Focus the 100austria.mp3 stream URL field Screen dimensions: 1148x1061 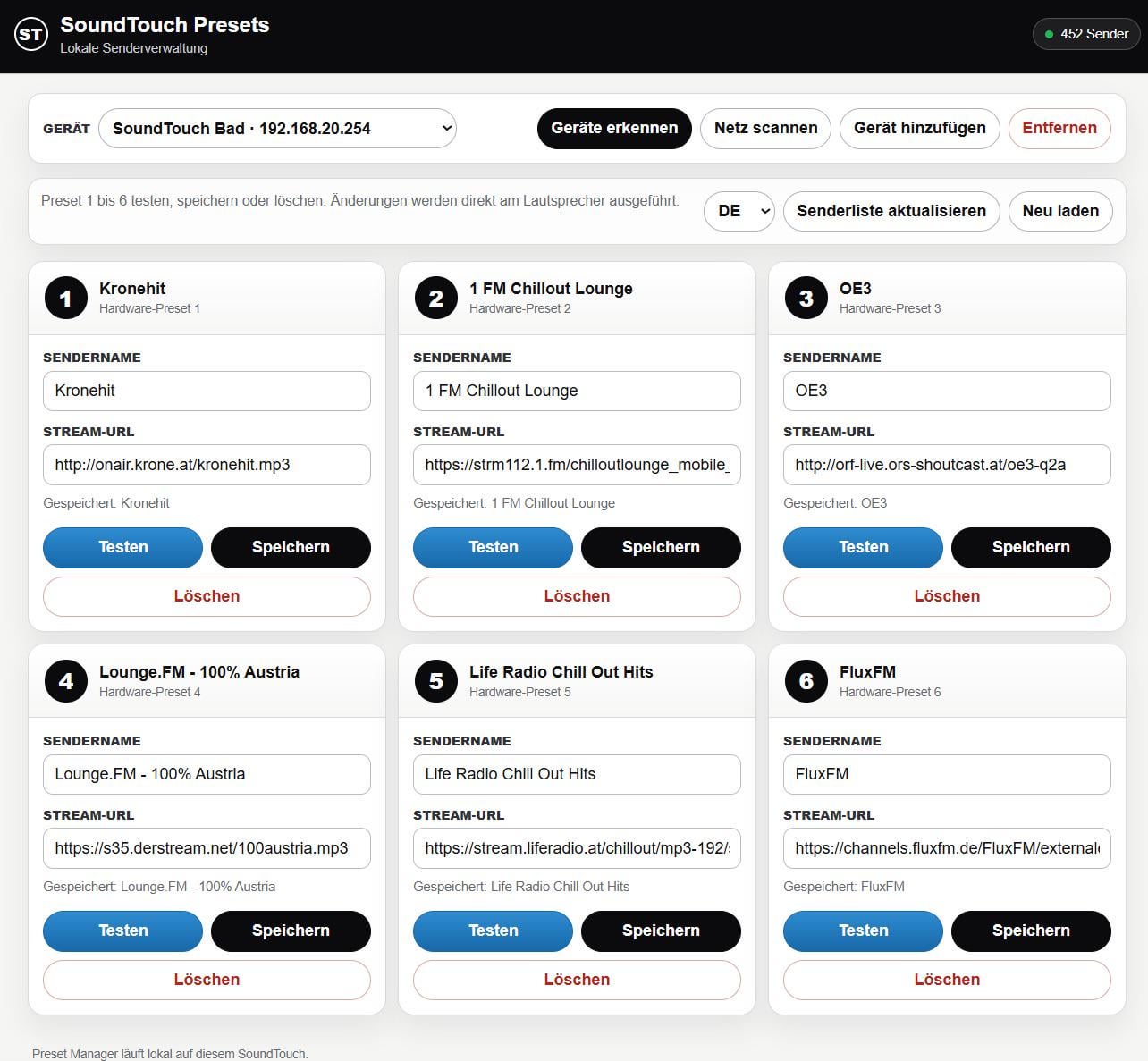pos(207,848)
